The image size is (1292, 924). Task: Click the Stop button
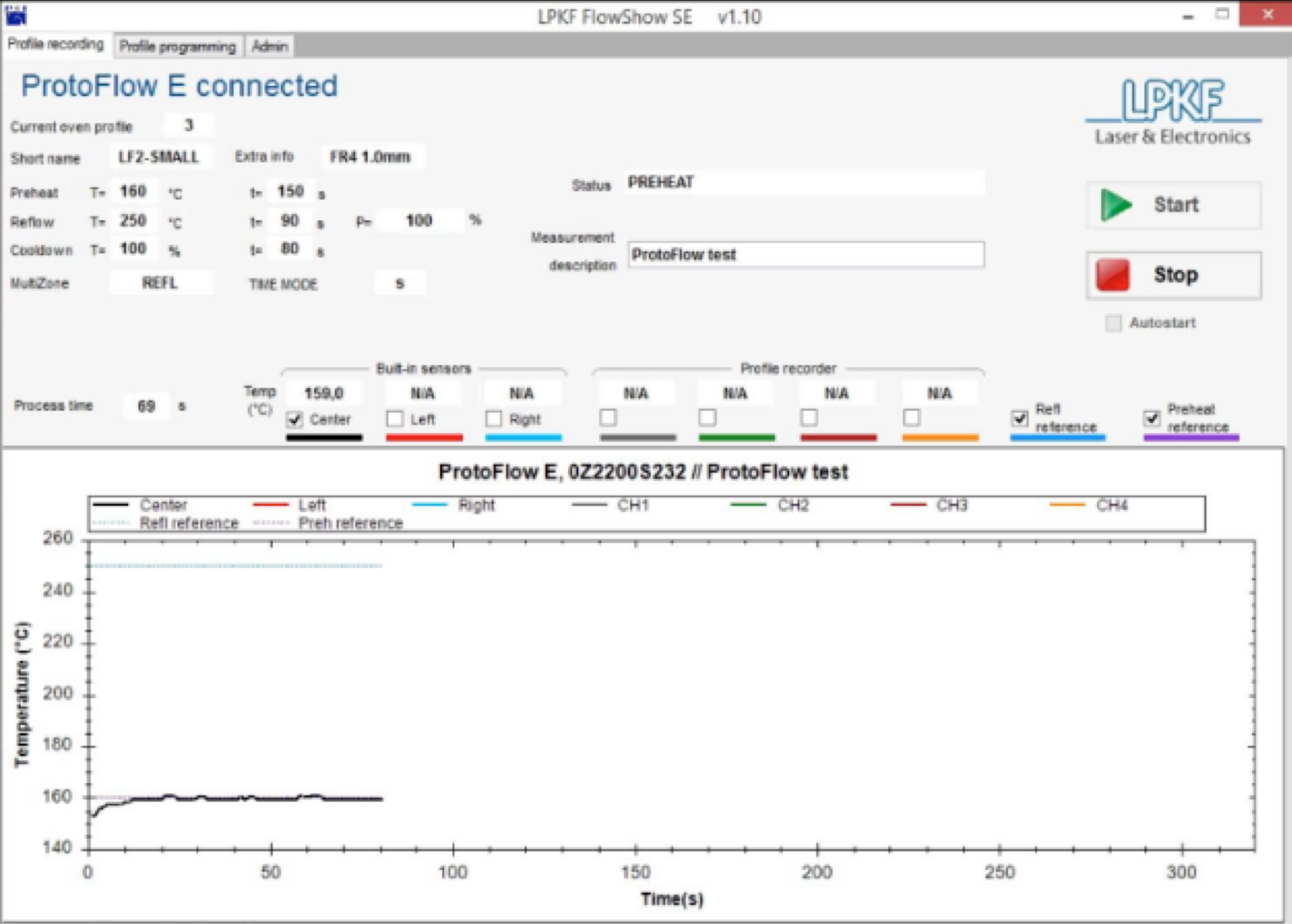tap(1173, 275)
